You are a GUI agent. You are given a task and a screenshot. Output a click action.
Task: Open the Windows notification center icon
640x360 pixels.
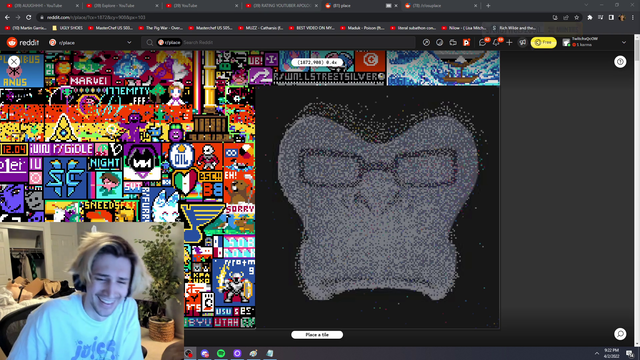coord(630,353)
